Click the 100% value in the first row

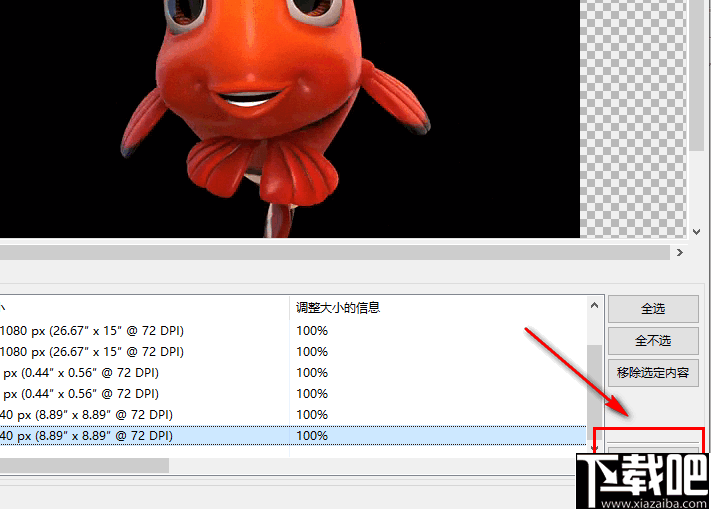312,330
